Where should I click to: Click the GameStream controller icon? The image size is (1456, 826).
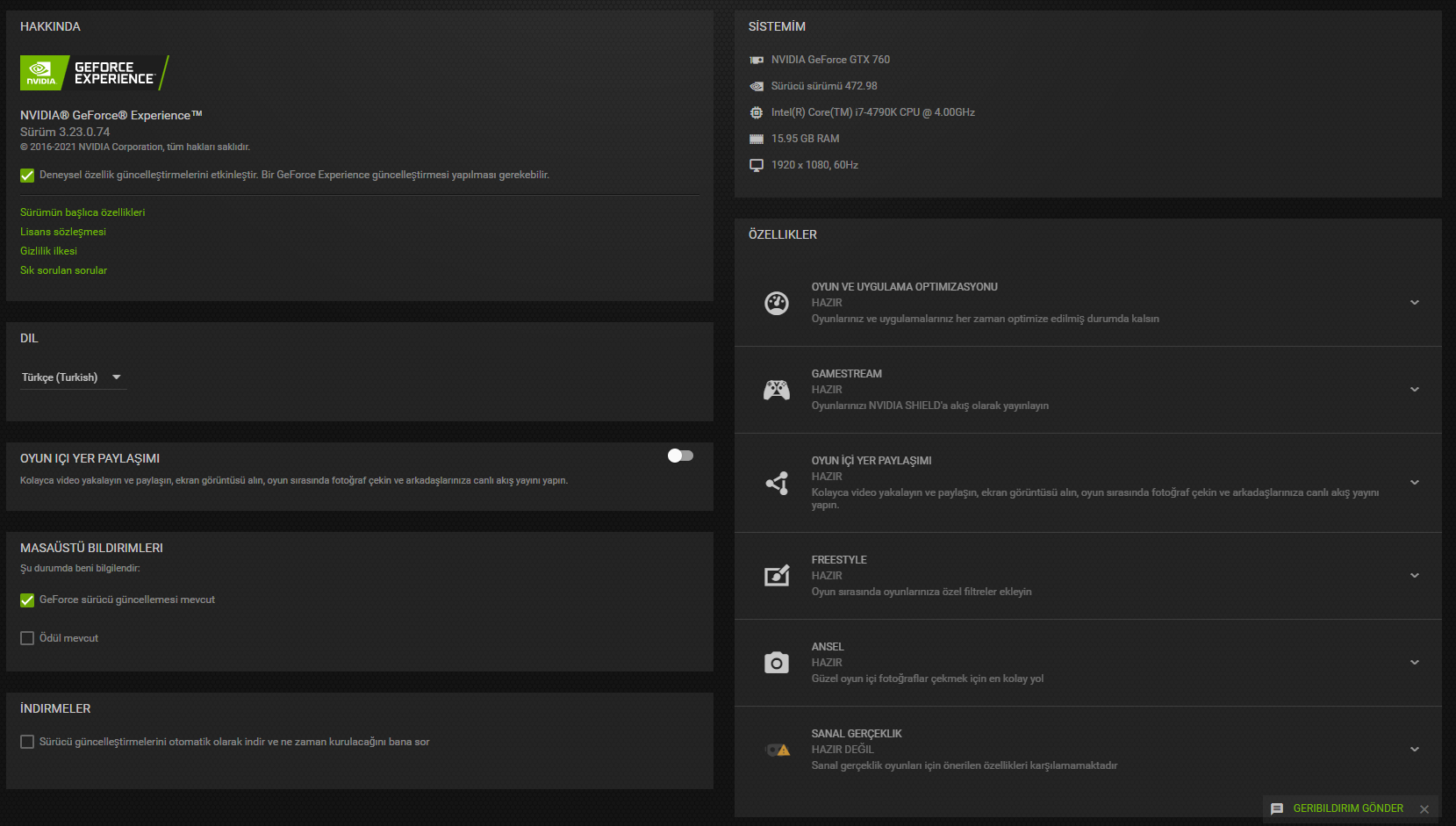[777, 390]
